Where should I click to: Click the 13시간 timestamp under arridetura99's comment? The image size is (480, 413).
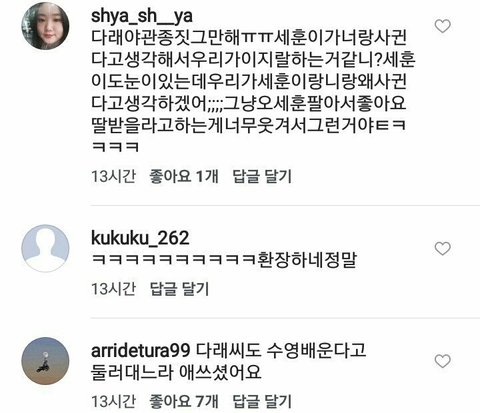pyautogui.click(x=114, y=401)
